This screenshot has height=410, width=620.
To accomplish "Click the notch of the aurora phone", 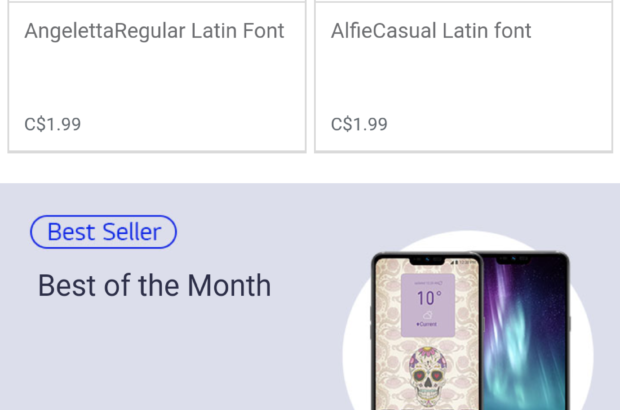I will (513, 259).
